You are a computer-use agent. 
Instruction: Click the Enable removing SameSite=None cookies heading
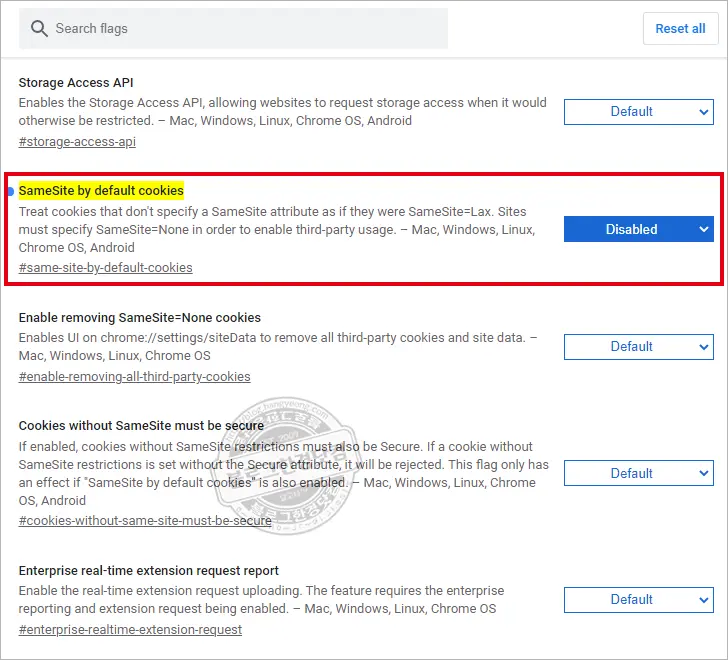click(x=140, y=317)
